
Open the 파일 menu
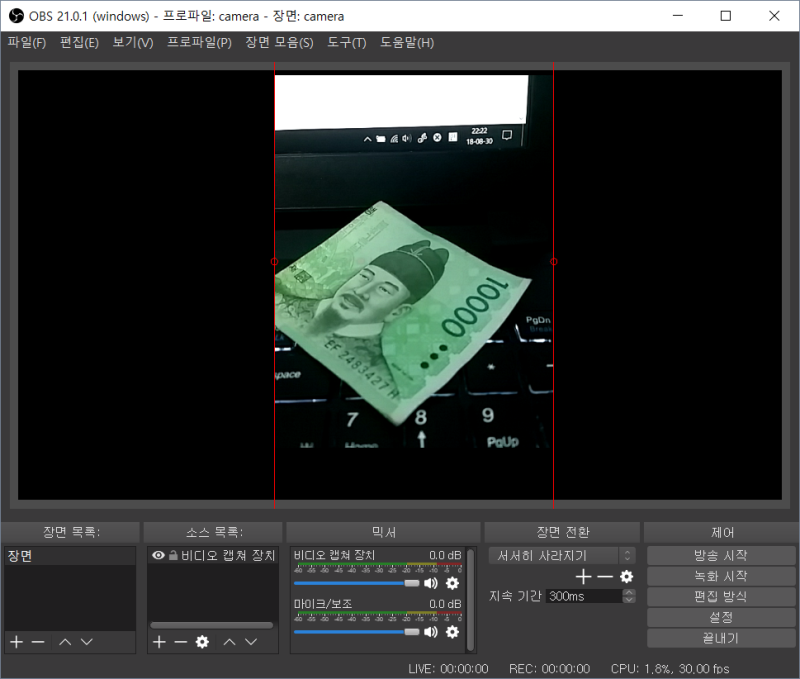(26, 42)
